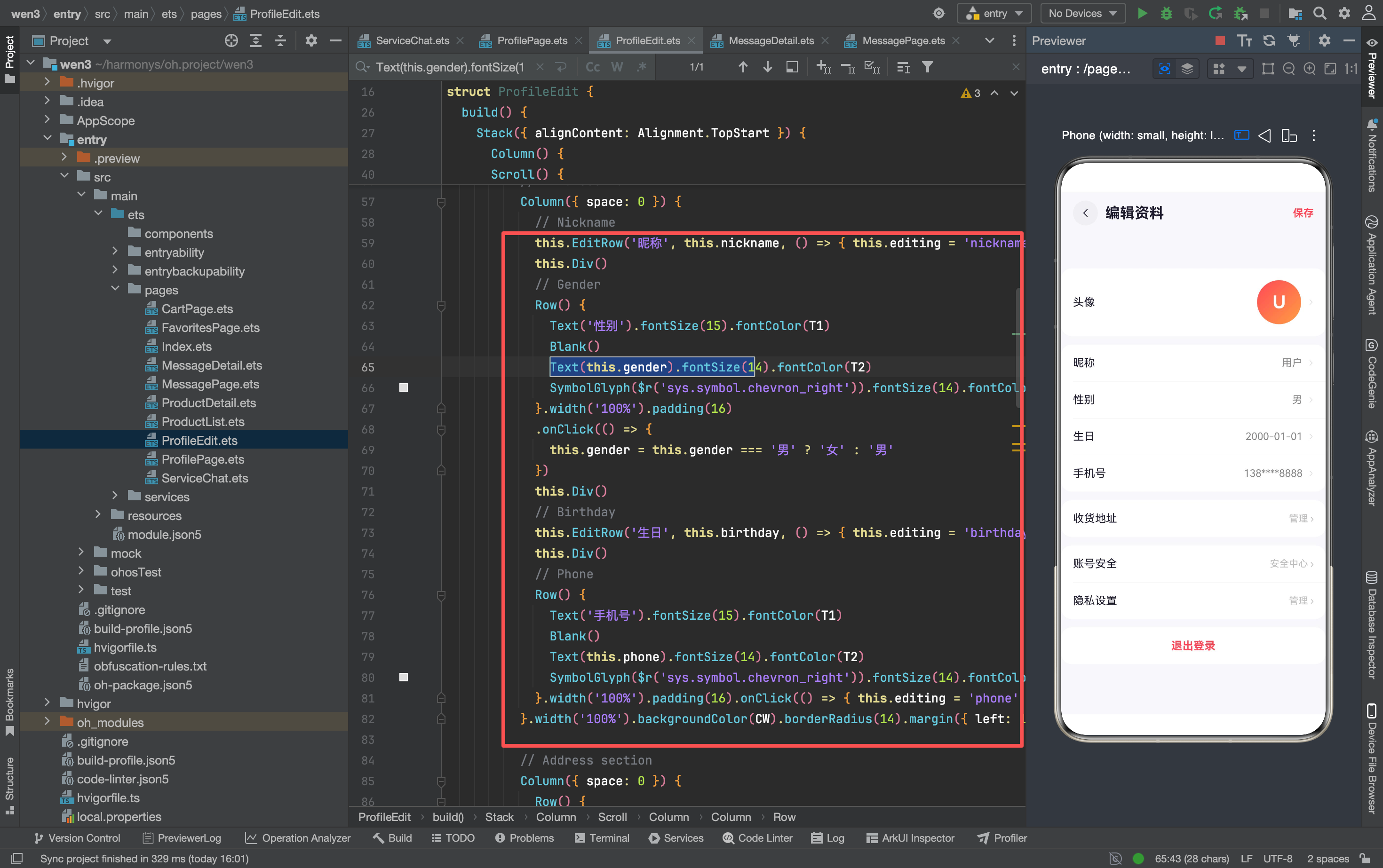Toggle the regex search option
Image resolution: width=1383 pixels, height=868 pixels.
click(x=642, y=67)
